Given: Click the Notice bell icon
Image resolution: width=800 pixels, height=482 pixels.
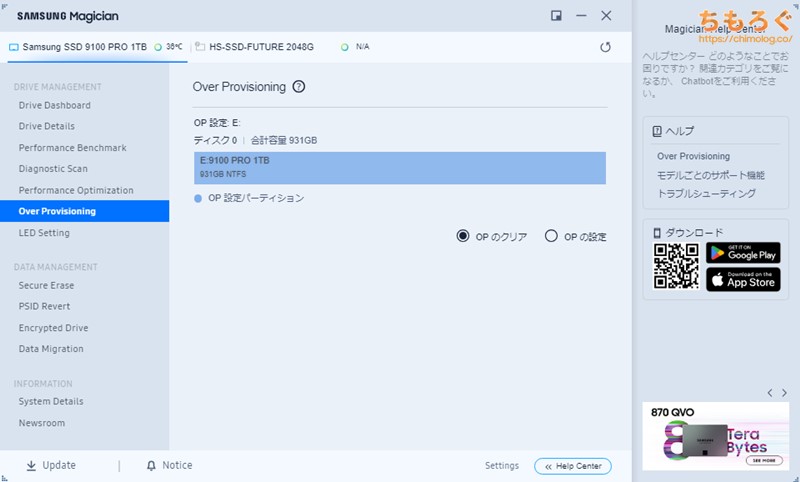Looking at the screenshot, I should pyautogui.click(x=151, y=465).
